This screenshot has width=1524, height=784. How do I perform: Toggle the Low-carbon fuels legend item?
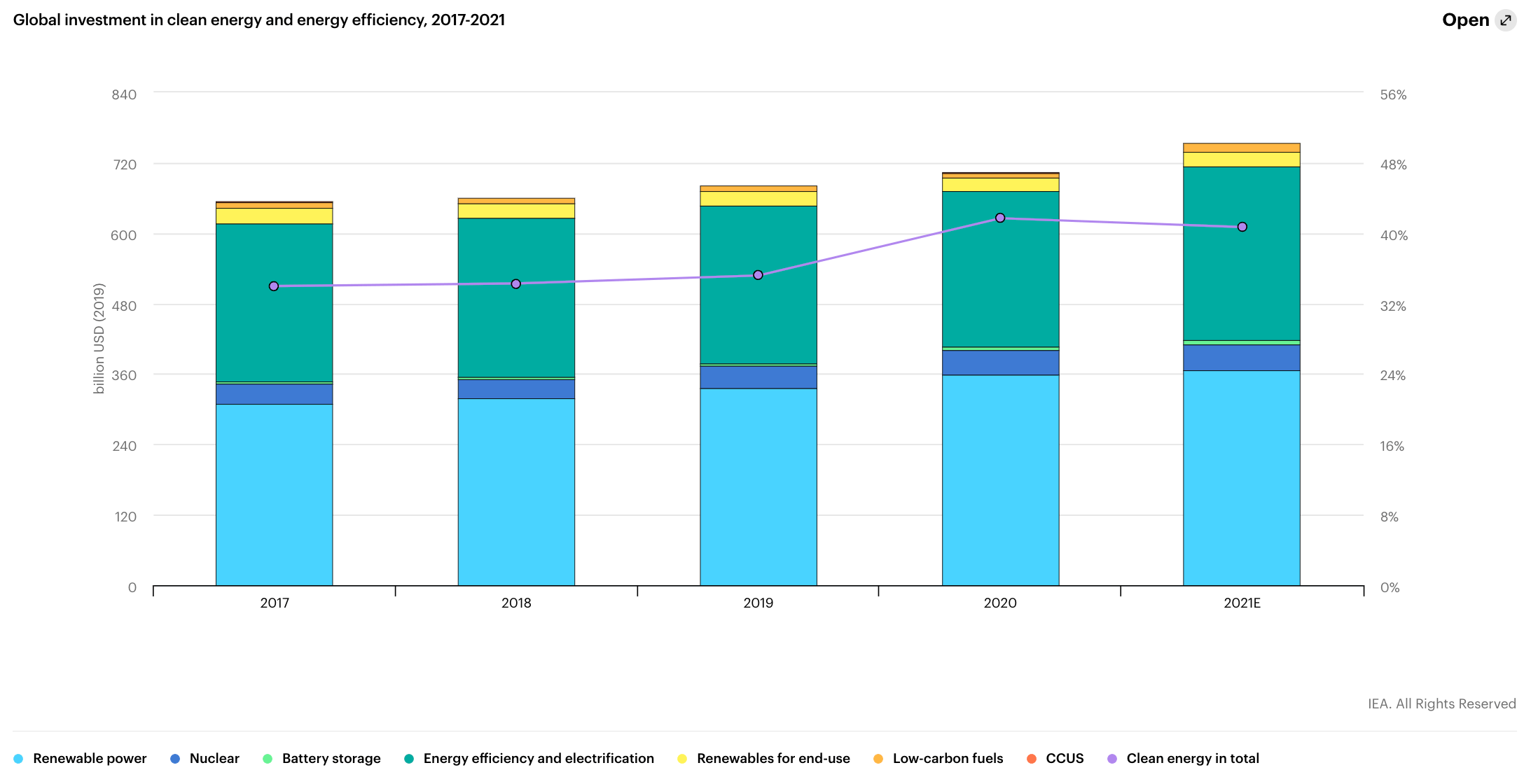pos(938,758)
